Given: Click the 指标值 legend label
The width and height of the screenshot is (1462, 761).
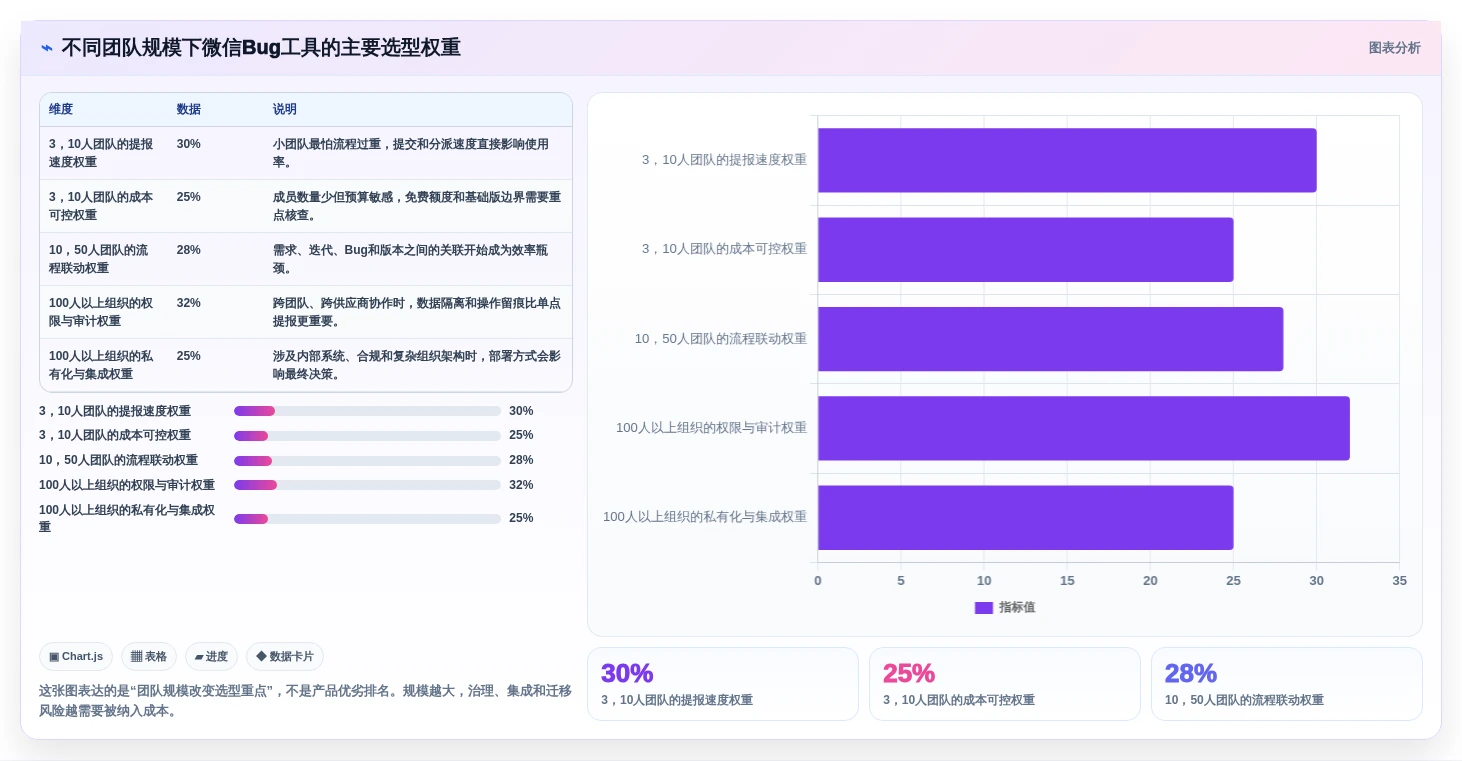Looking at the screenshot, I should click(1017, 608).
